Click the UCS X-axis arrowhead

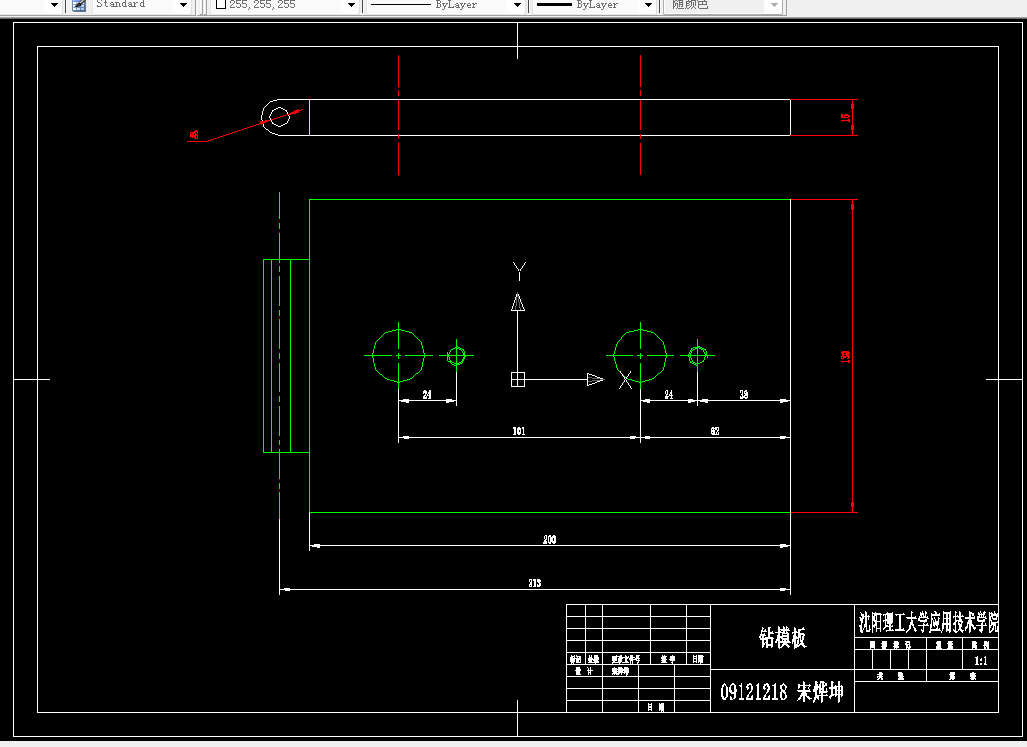(x=595, y=379)
